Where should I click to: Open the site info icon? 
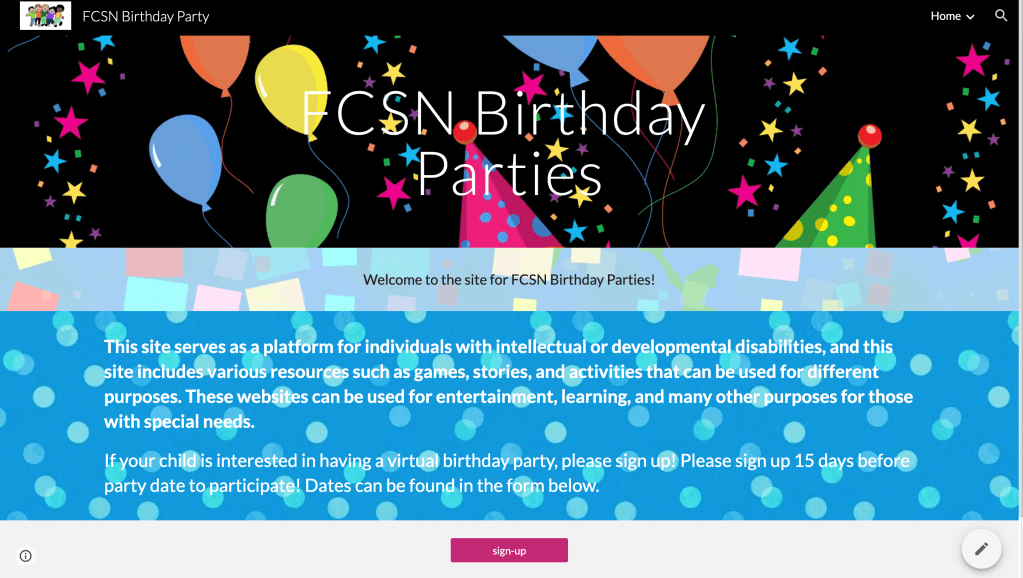click(26, 556)
